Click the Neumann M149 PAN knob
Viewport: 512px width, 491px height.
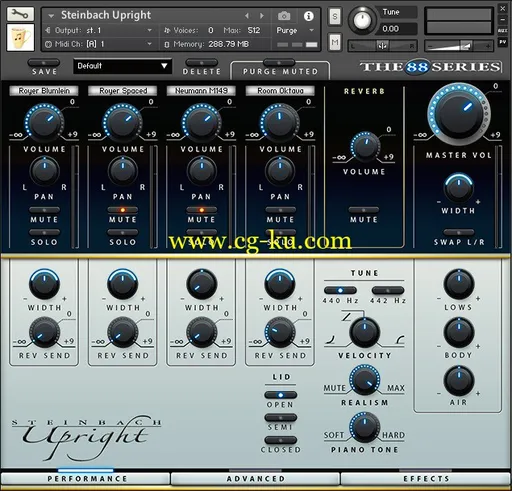point(201,171)
